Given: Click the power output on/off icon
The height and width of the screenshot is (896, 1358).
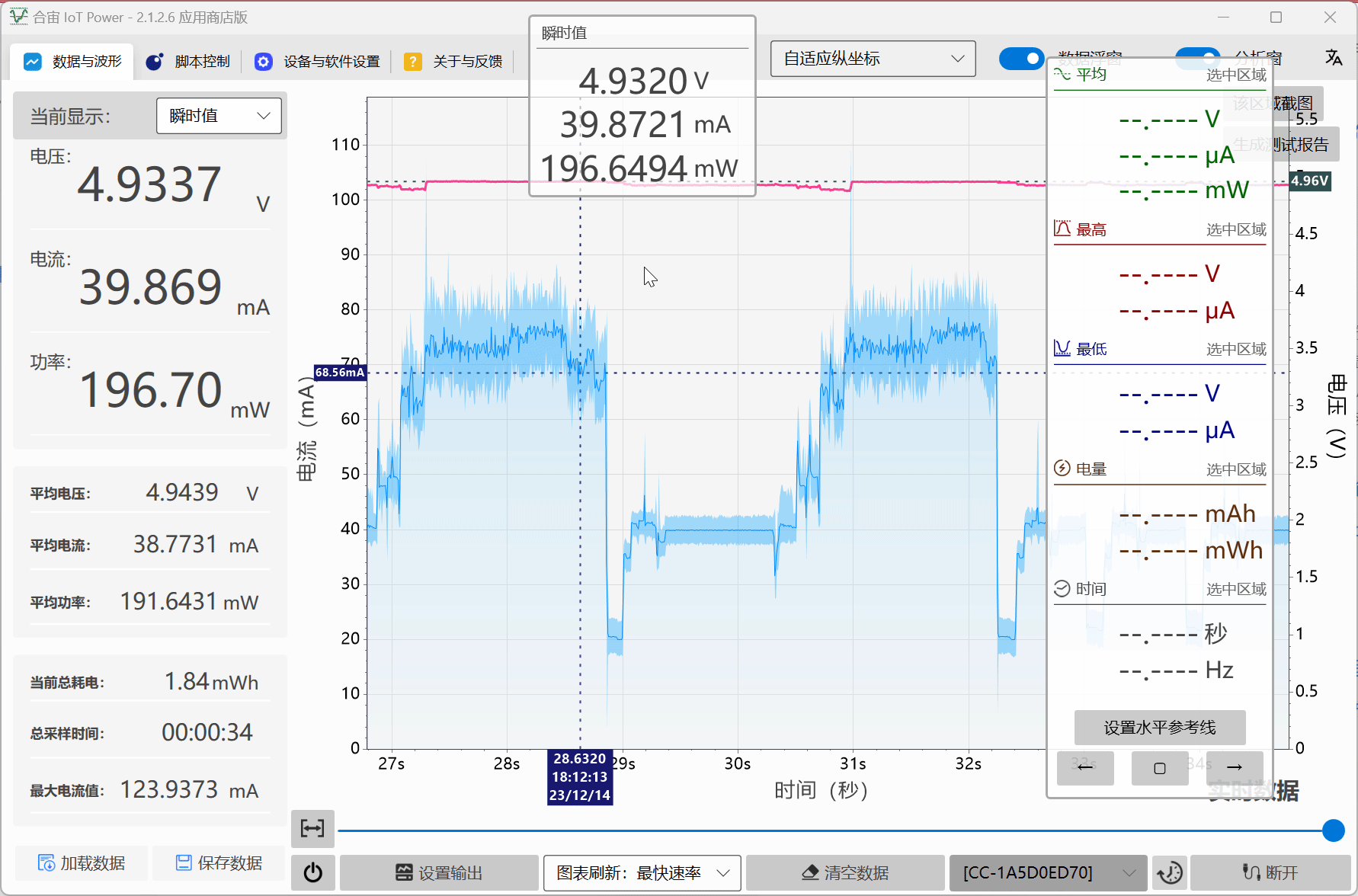Looking at the screenshot, I should 312,872.
